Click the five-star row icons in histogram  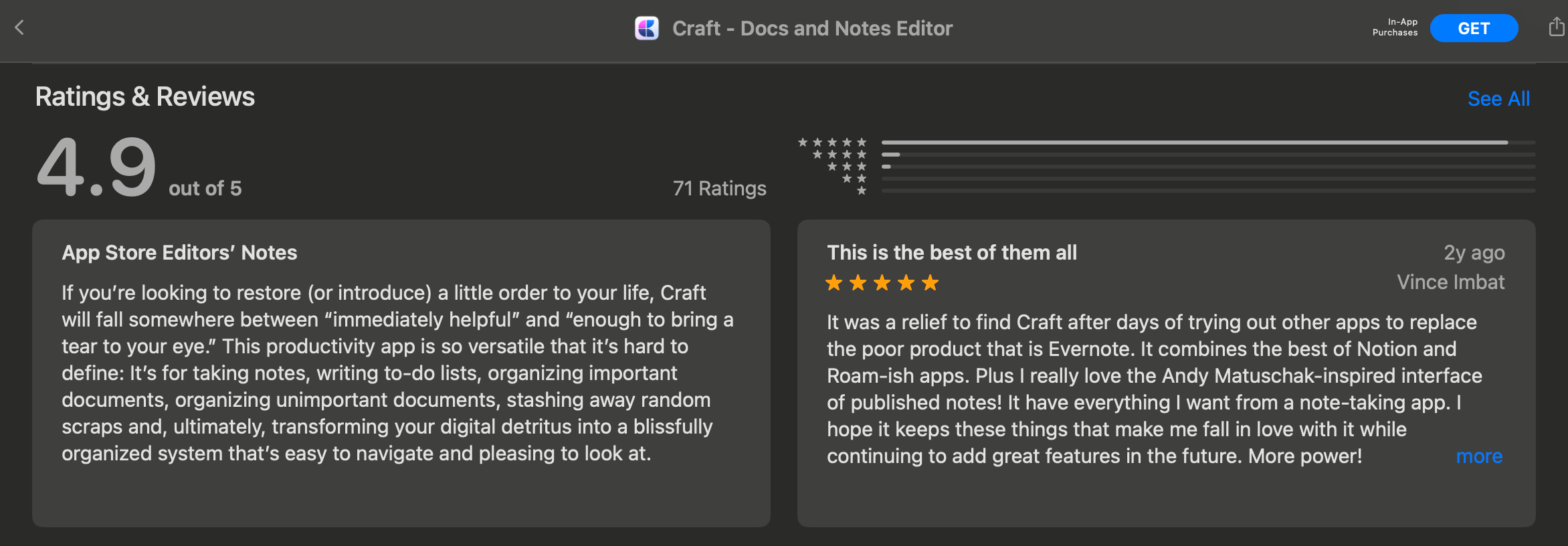tap(832, 143)
